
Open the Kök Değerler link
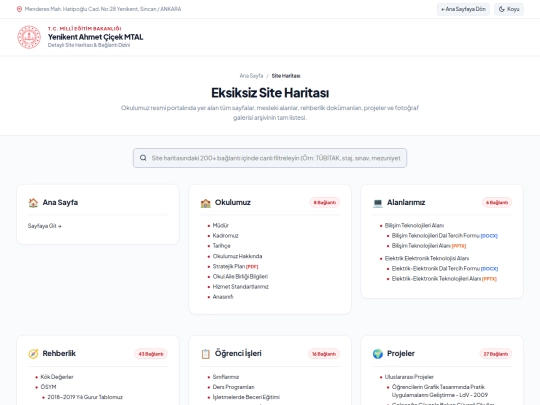coord(57,377)
